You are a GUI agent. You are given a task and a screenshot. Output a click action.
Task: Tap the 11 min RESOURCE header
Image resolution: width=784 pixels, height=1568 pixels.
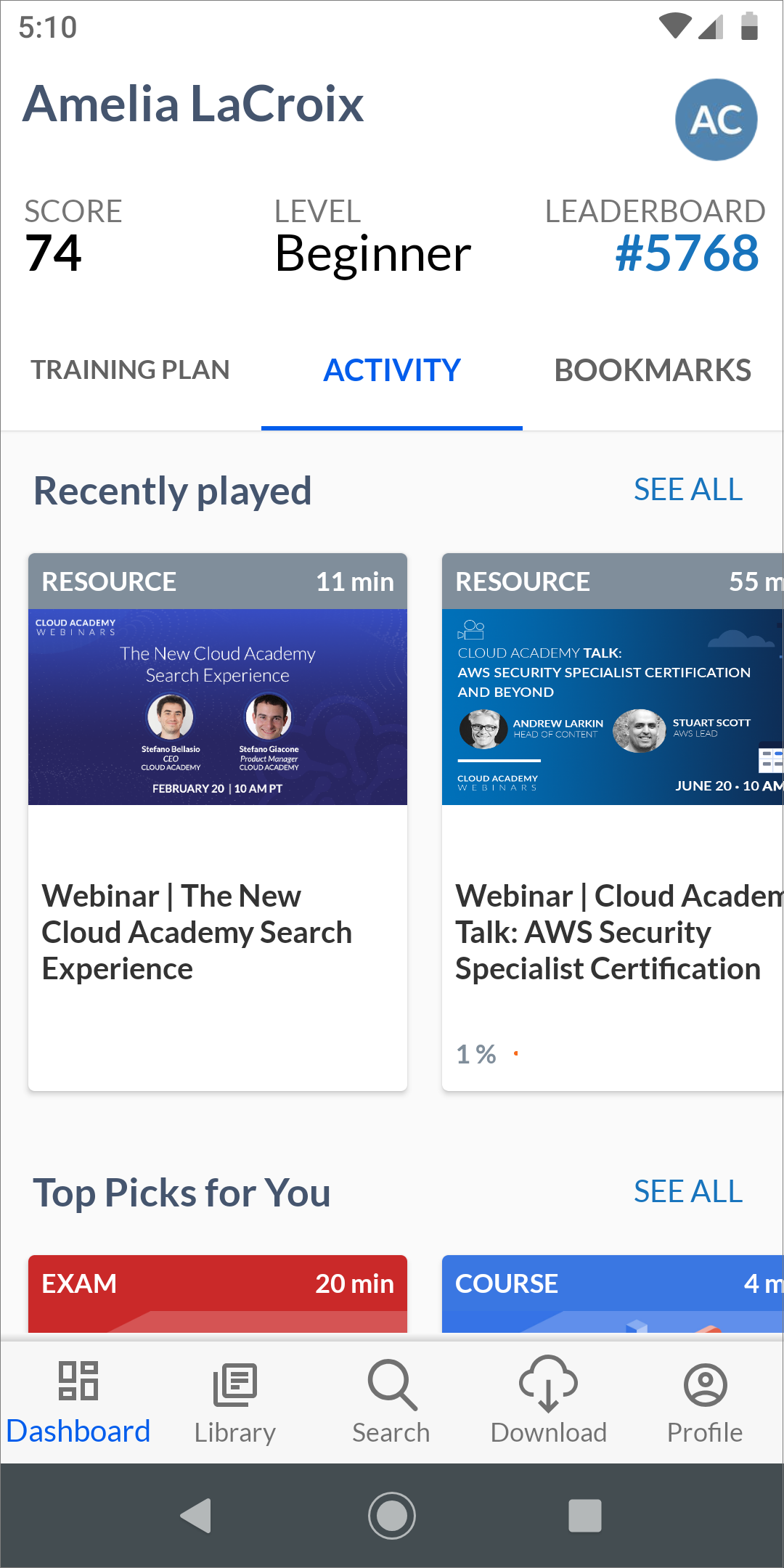click(218, 581)
